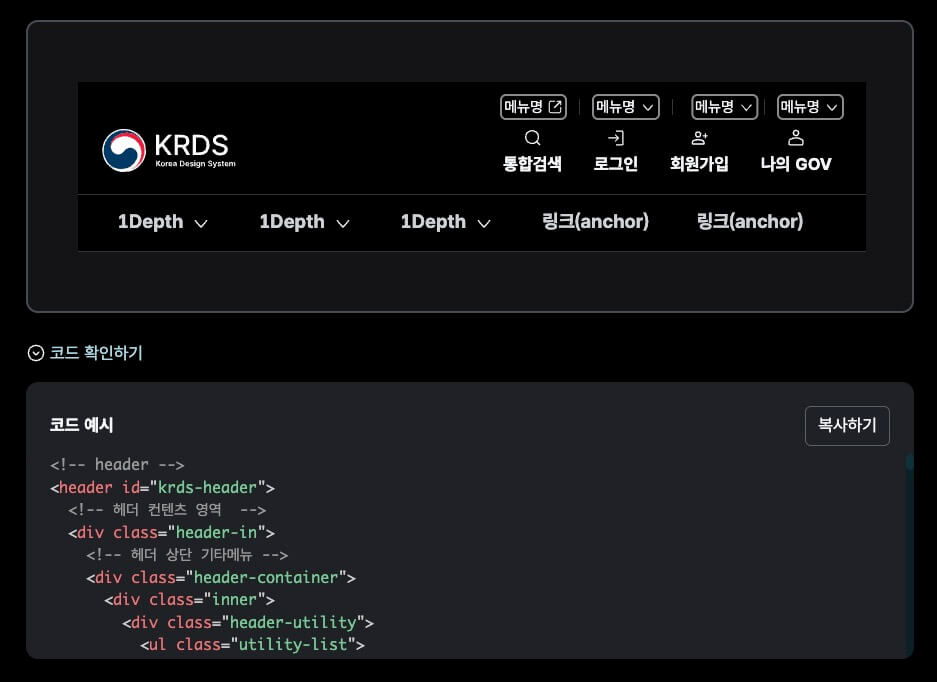
Task: Expand the 메뉴명 dropdown above 나의 GOV
Action: pyautogui.click(x=810, y=107)
